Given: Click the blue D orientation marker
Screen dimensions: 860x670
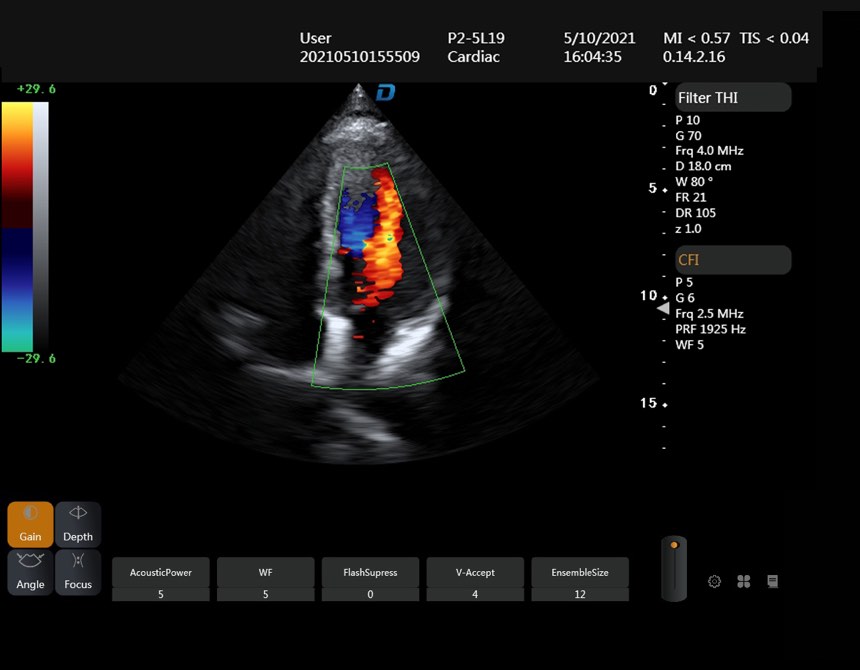Looking at the screenshot, I should coord(386,93).
